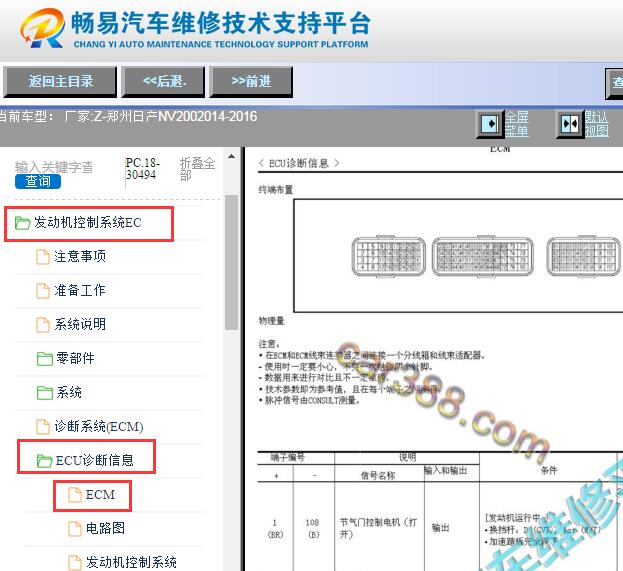Click the 条件 table header

coord(549,470)
